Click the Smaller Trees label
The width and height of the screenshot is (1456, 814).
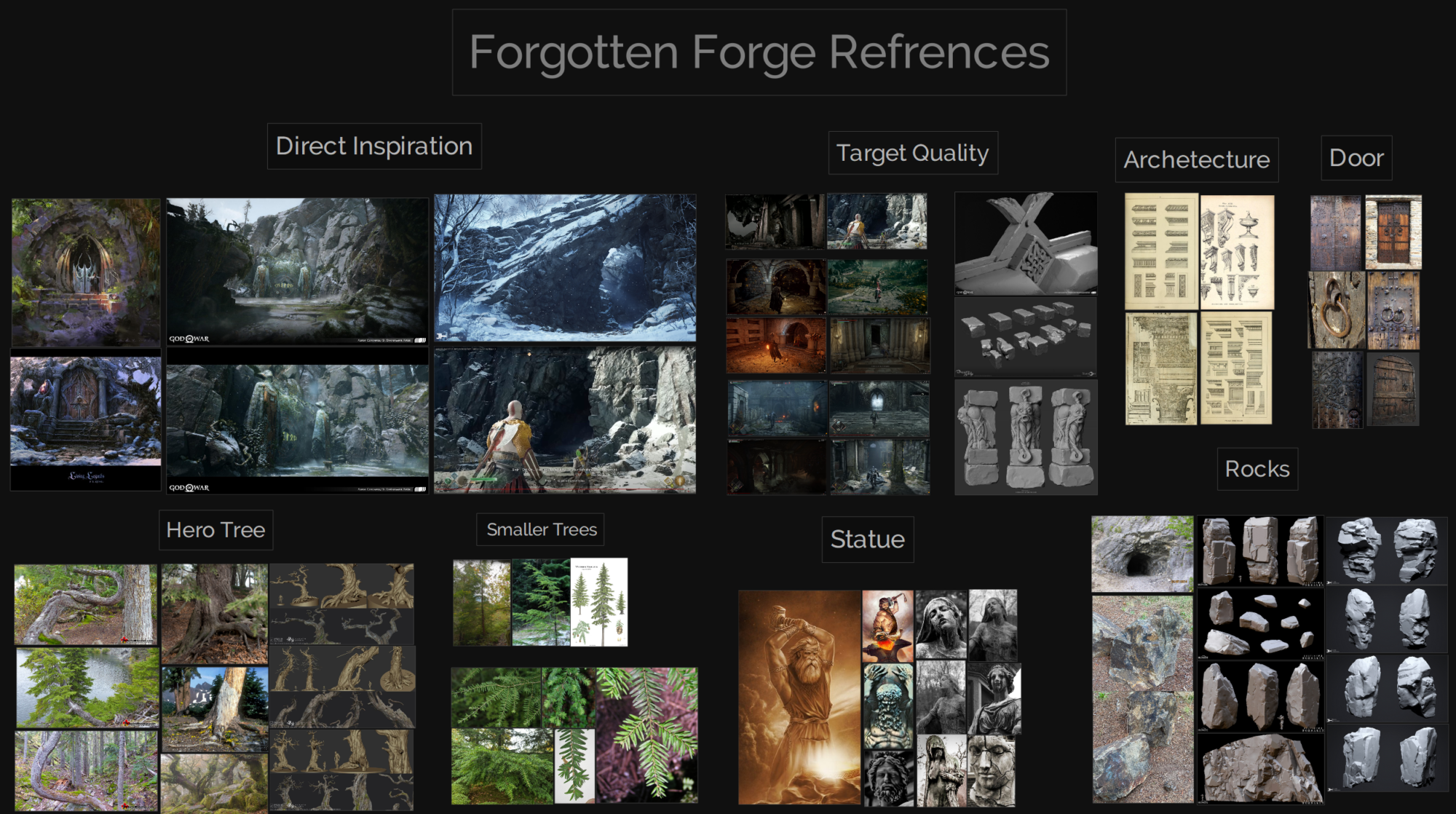tap(541, 529)
